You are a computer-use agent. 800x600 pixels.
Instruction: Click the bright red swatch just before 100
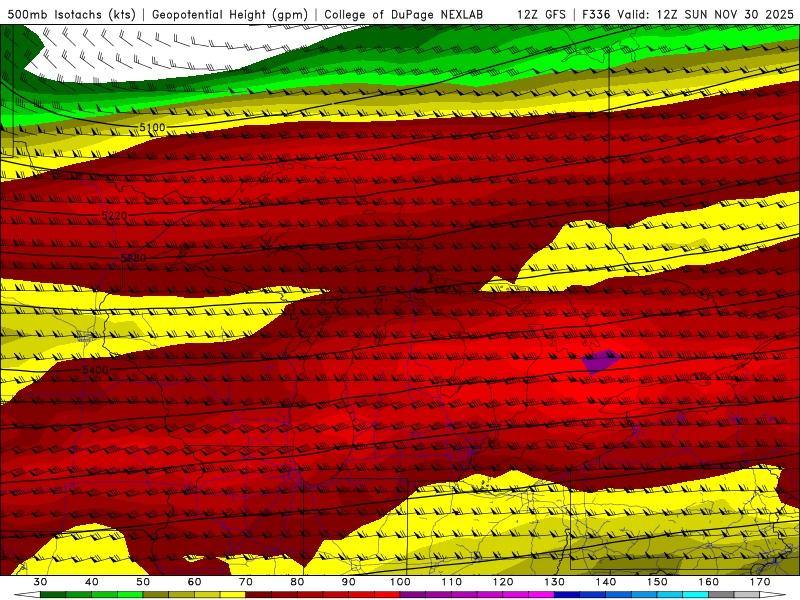[x=387, y=595]
